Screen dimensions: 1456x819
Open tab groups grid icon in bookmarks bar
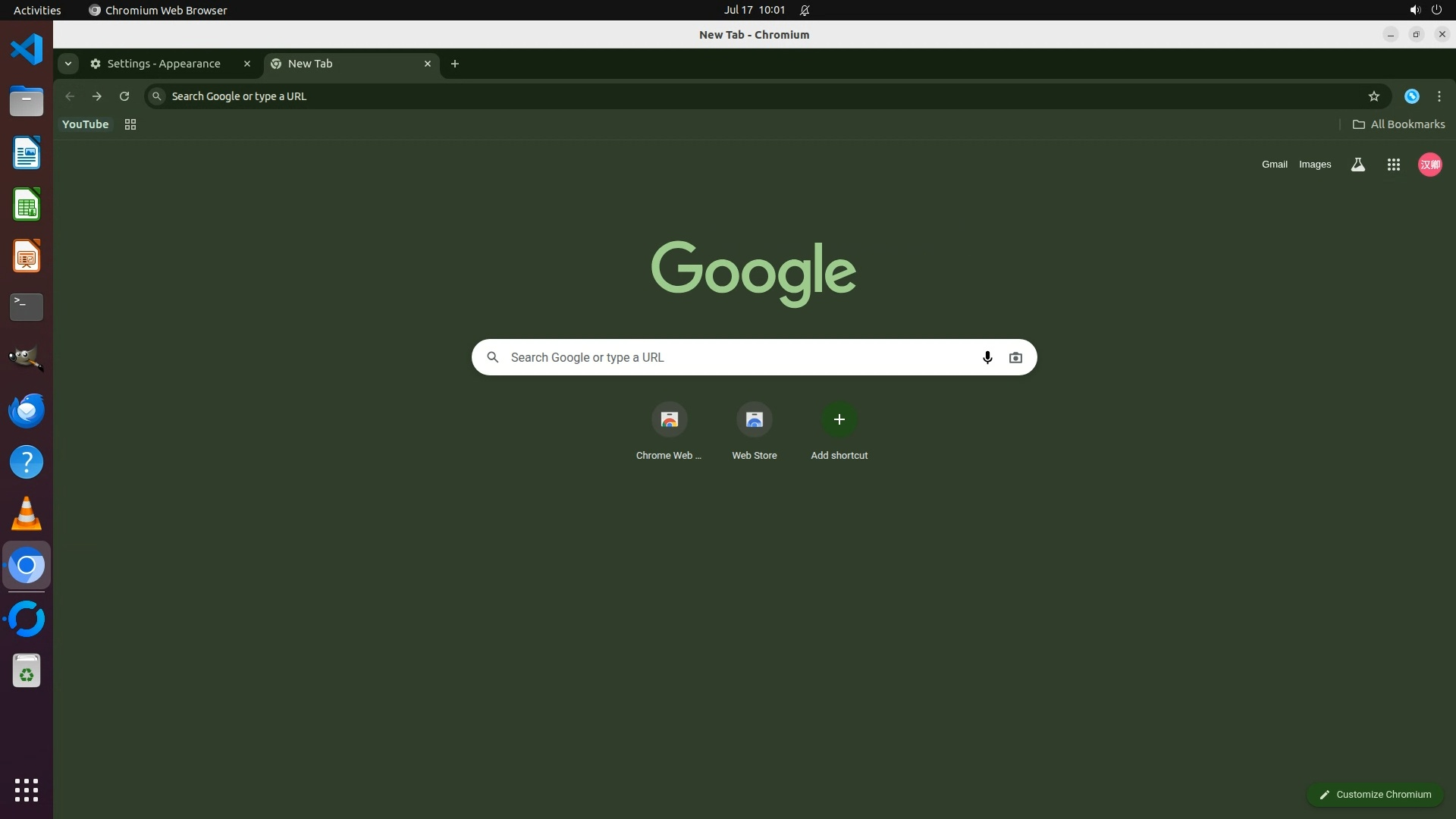130,124
